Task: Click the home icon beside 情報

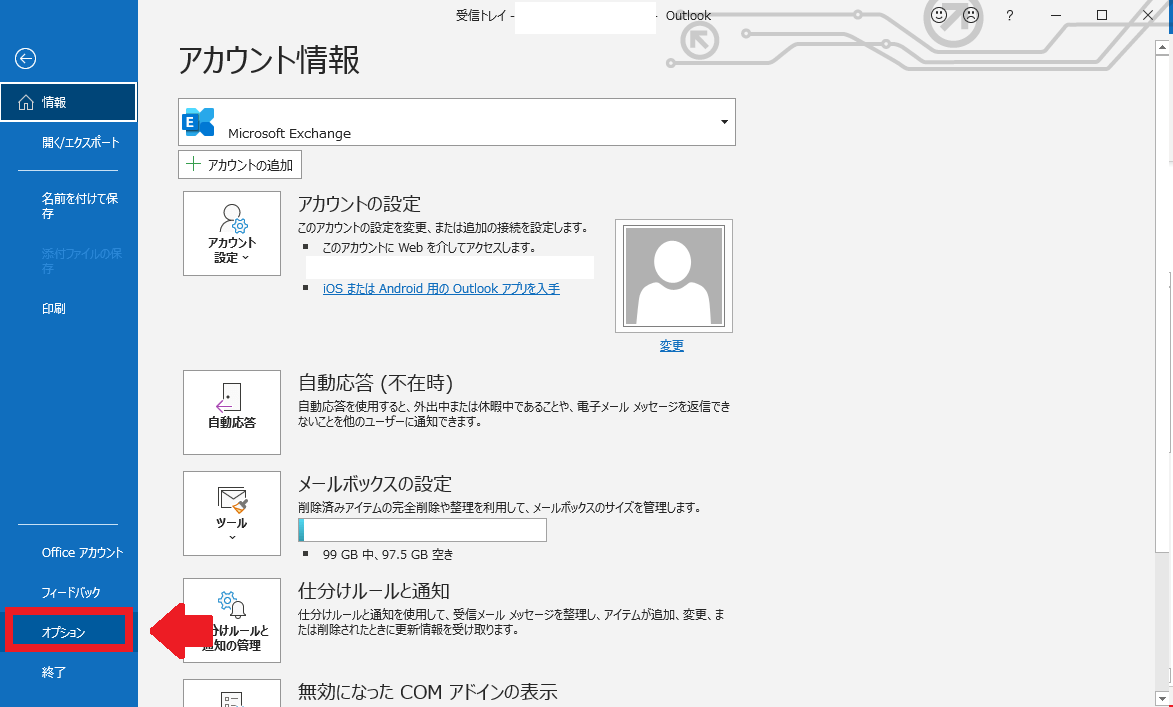Action: point(25,102)
